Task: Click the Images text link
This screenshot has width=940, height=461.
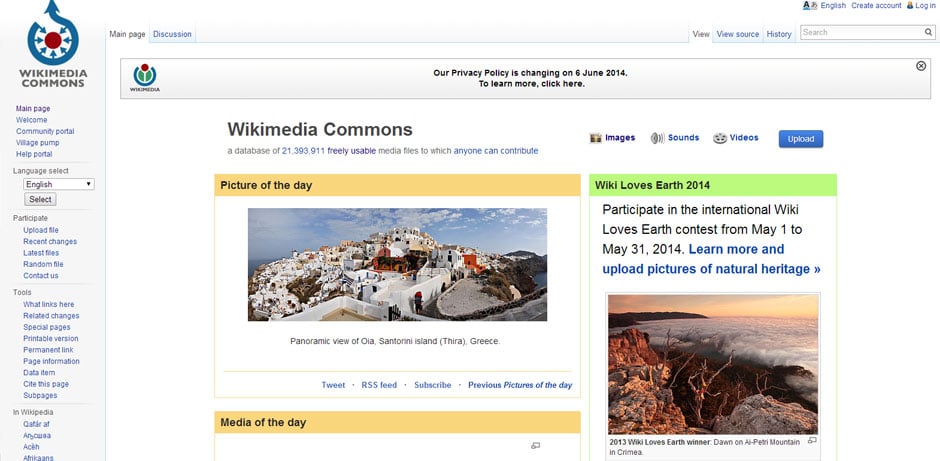Action: click(620, 138)
